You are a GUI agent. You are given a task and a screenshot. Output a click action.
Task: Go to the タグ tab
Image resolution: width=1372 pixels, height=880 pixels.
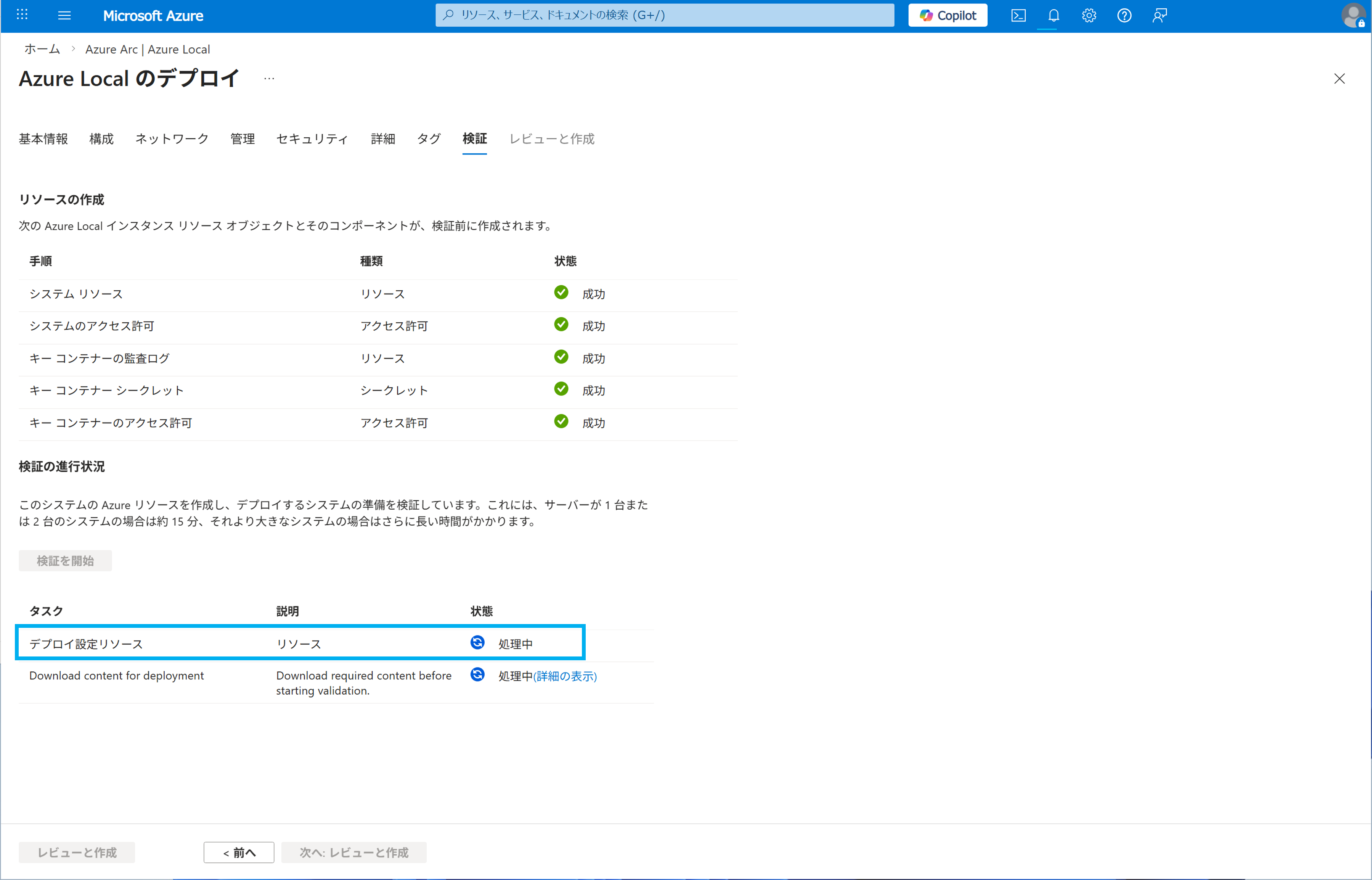click(428, 139)
